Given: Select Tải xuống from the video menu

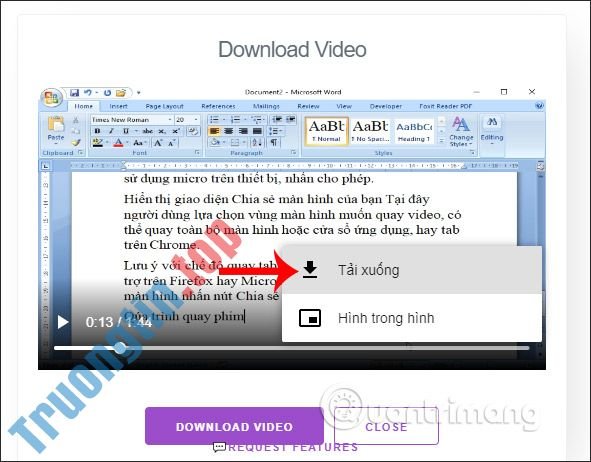Looking at the screenshot, I should coord(412,270).
